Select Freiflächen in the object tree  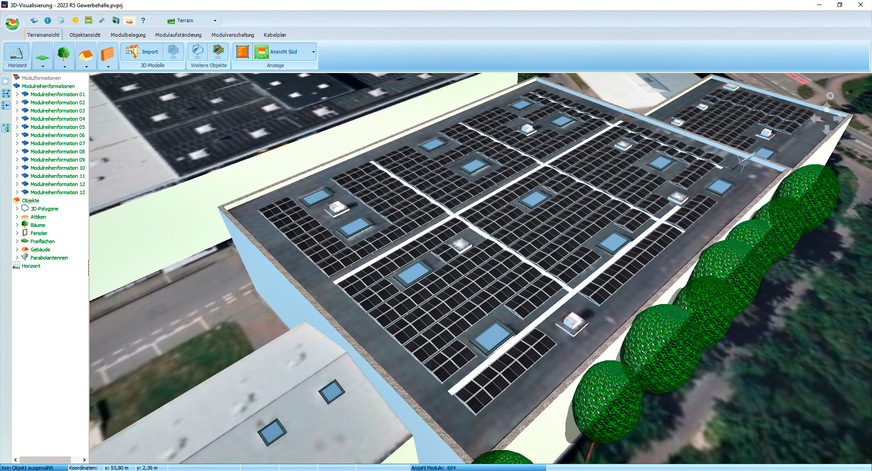[42, 241]
